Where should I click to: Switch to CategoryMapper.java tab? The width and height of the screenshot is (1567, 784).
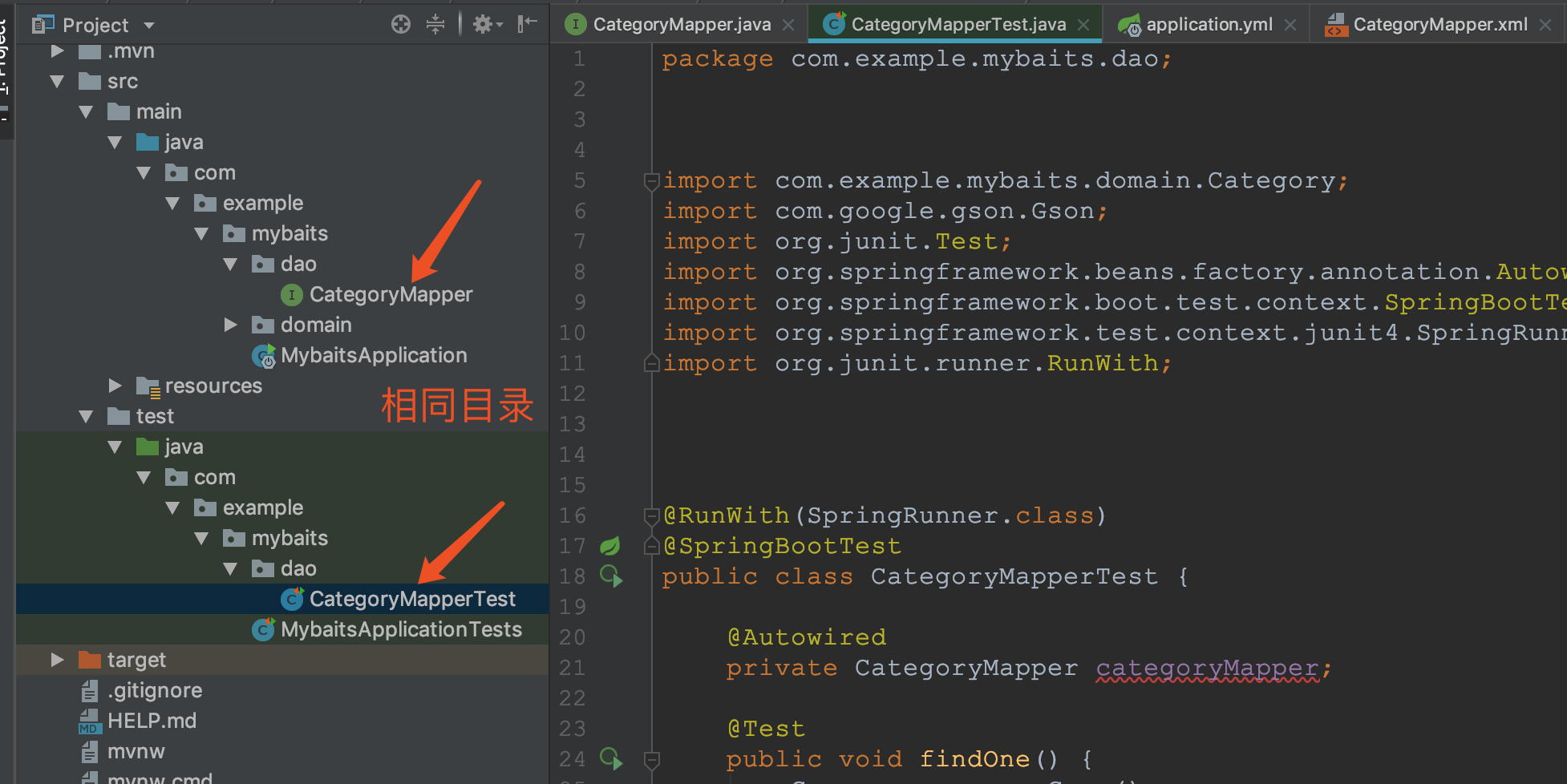click(x=682, y=25)
